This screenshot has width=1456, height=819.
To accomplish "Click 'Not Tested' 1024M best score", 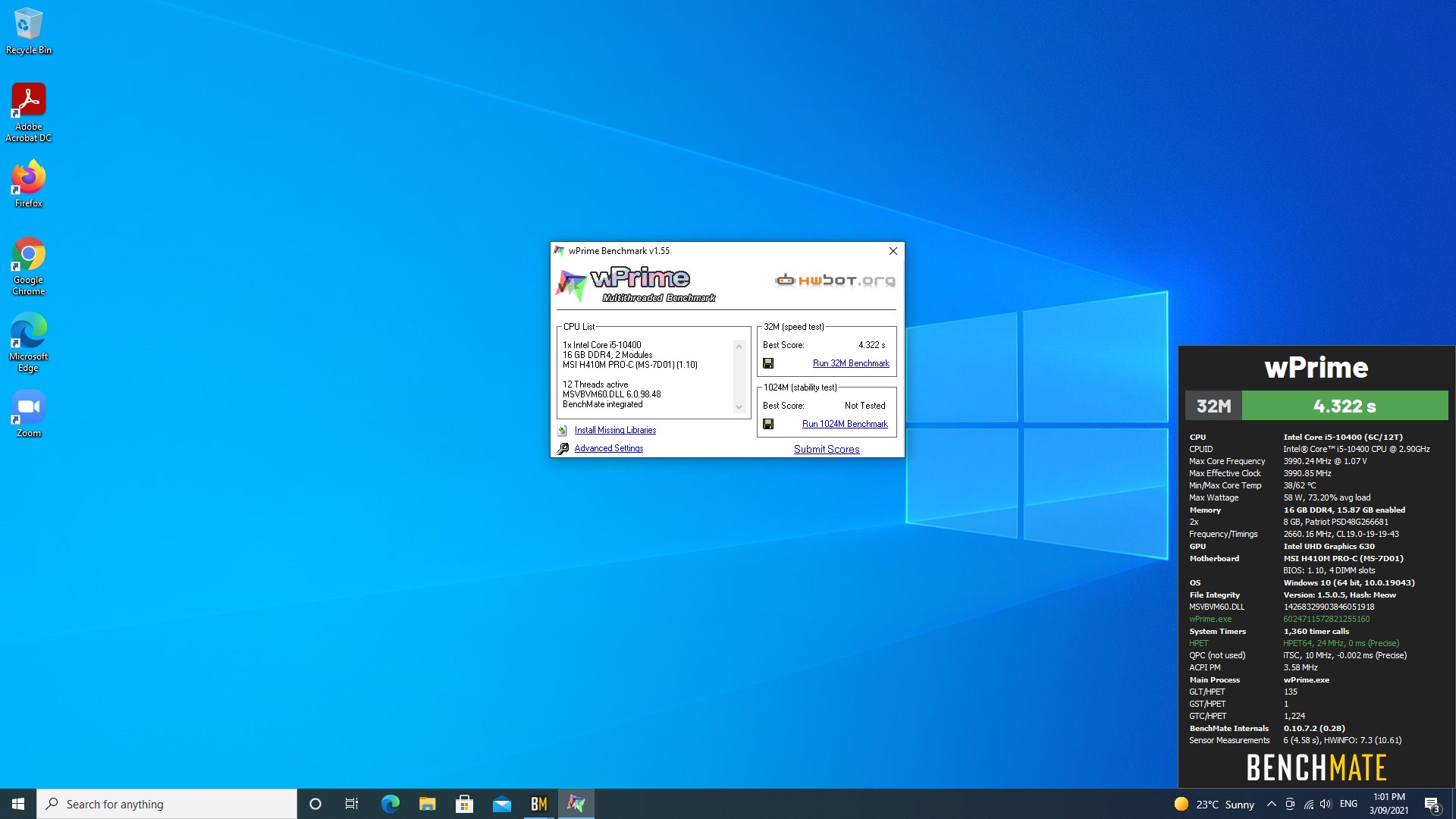I will [x=864, y=406].
